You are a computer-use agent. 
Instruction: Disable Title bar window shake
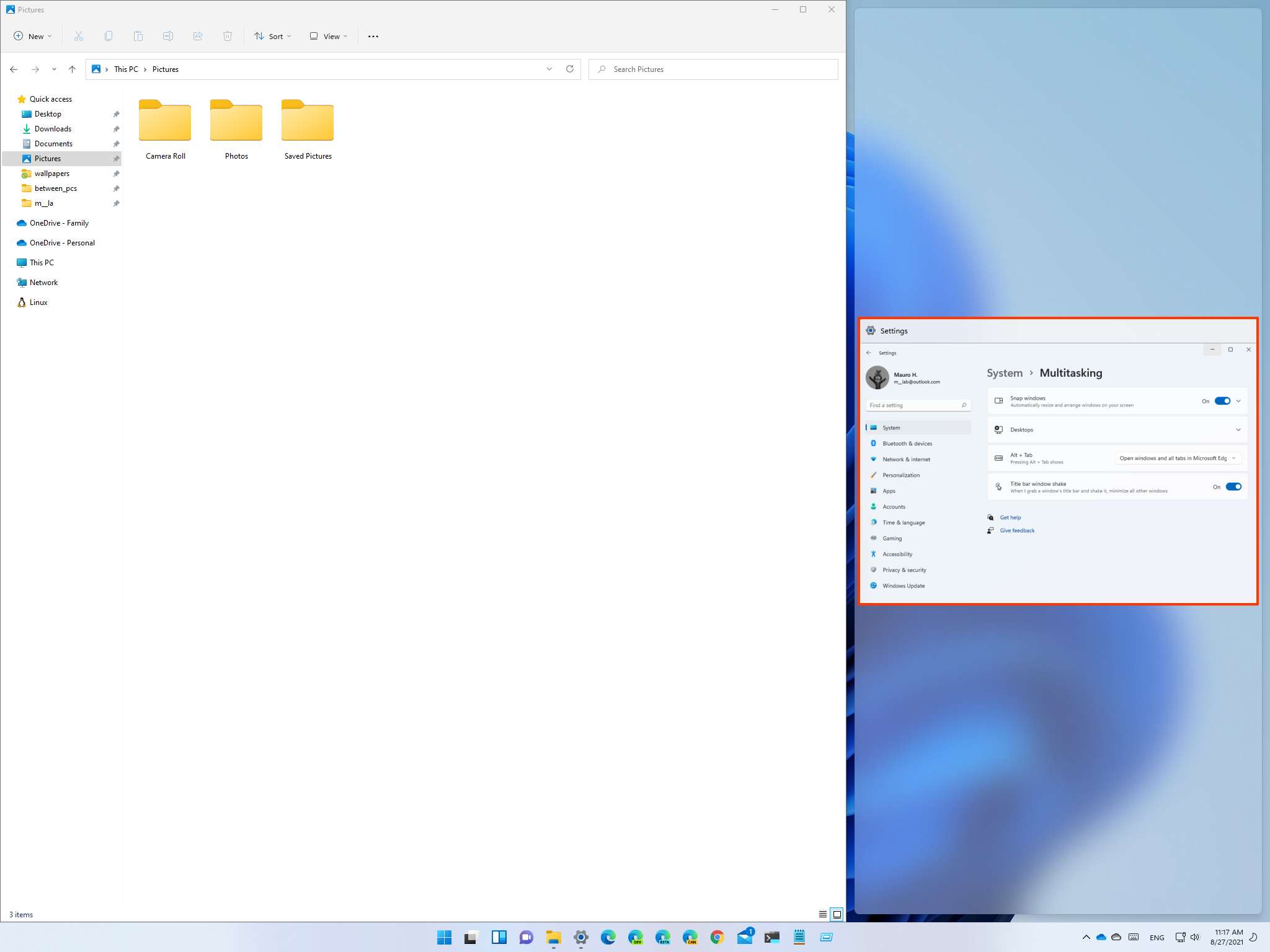[x=1234, y=486]
